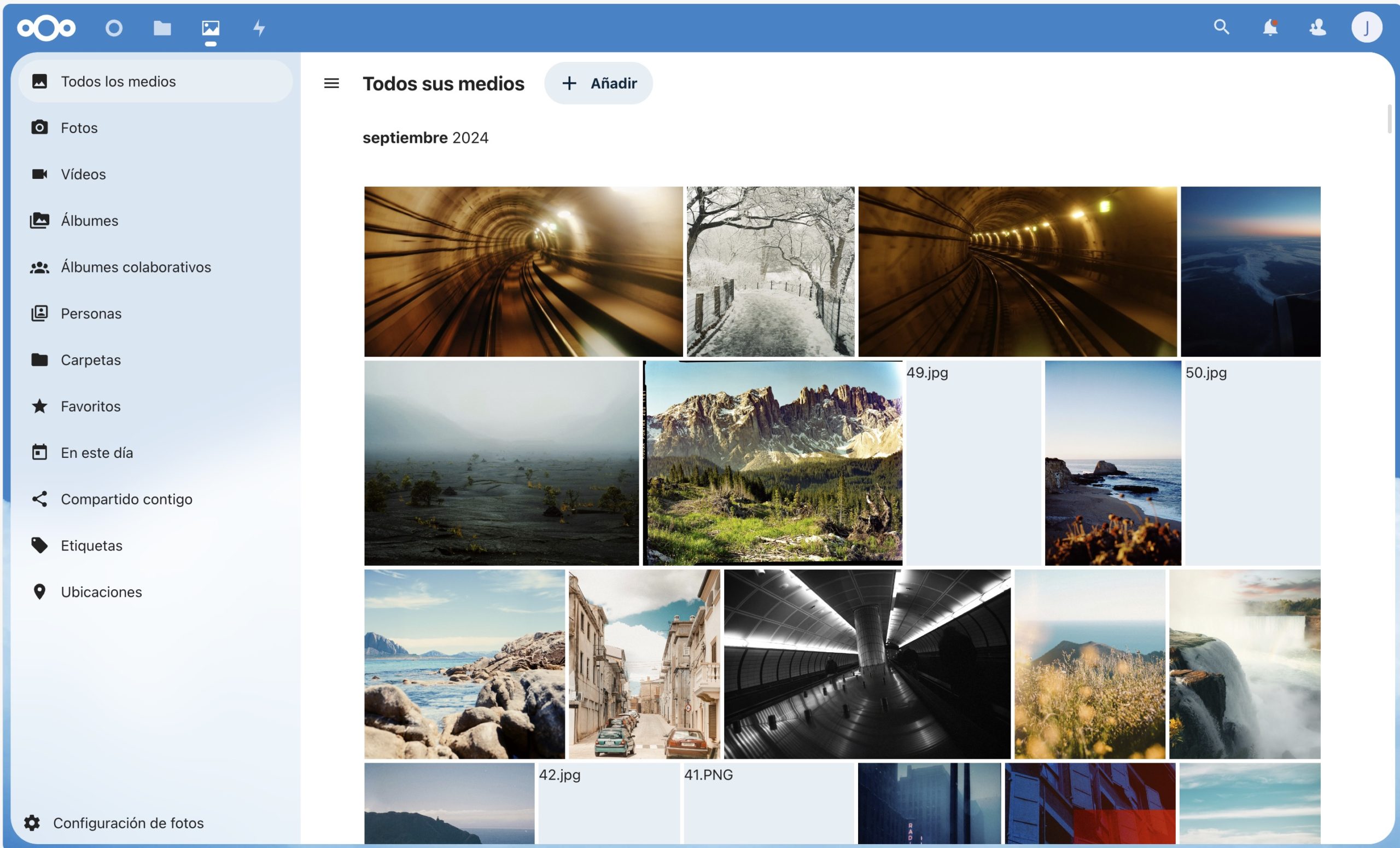Open the notifications bell

coord(1270,27)
